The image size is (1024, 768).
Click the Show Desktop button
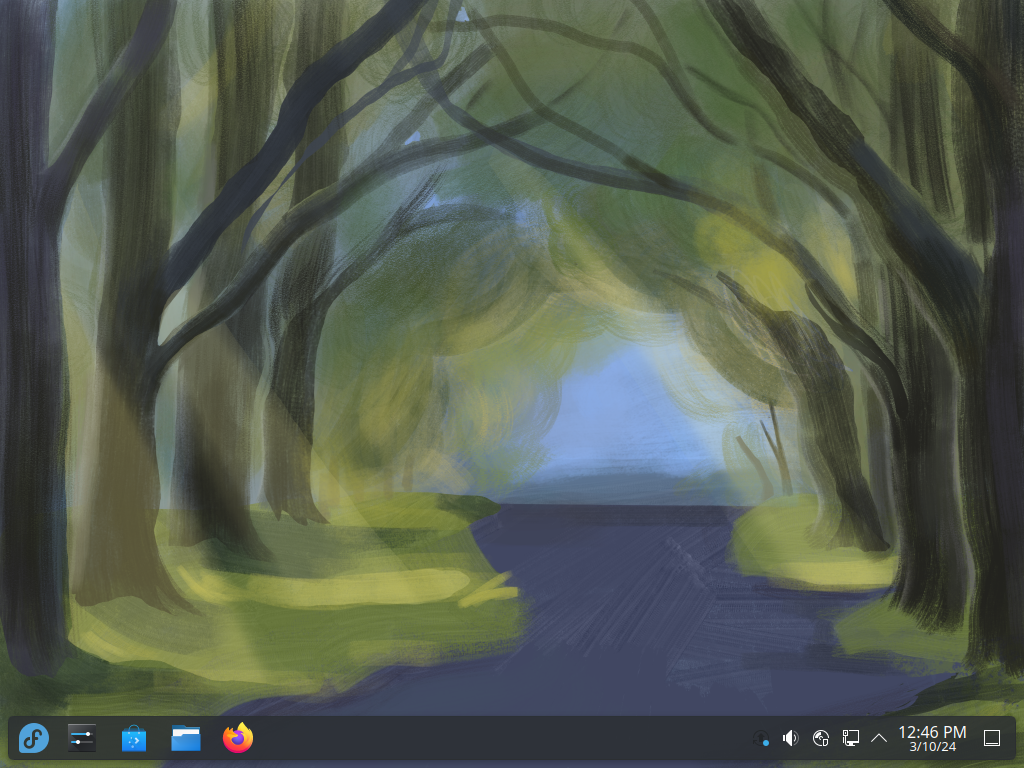point(992,738)
